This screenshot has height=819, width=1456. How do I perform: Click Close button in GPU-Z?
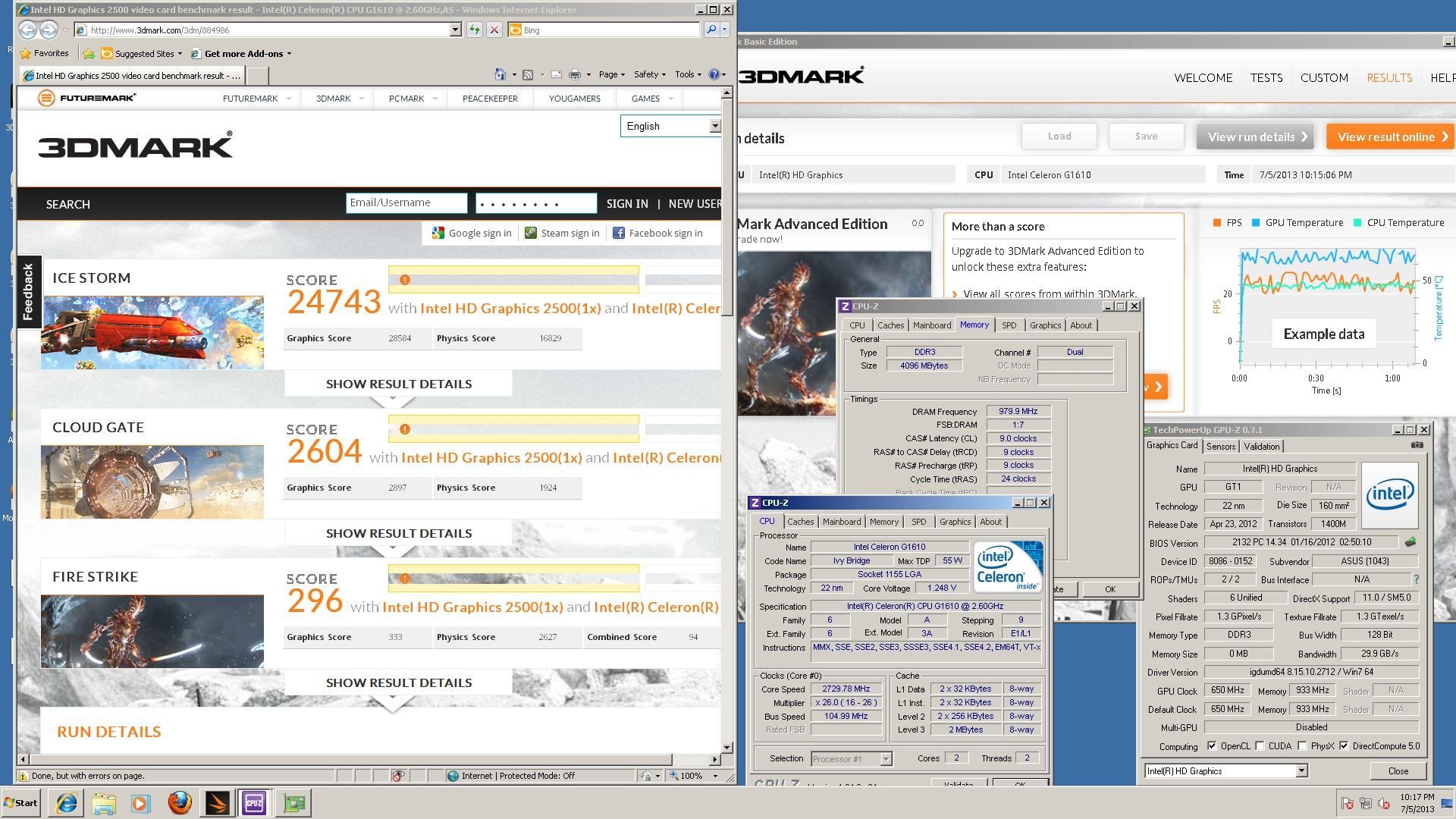(1398, 770)
